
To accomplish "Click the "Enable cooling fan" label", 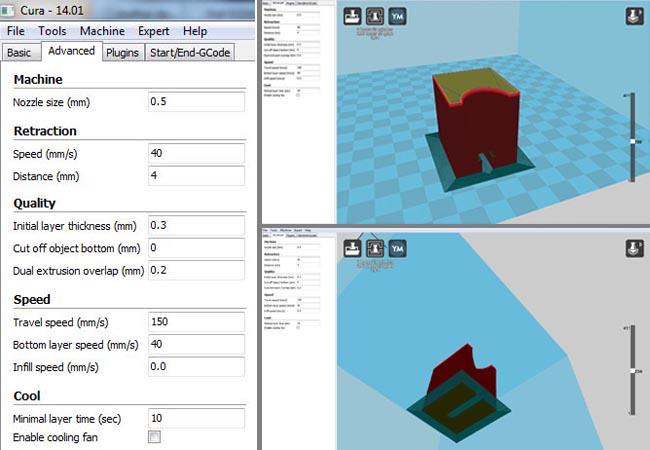I will [55, 438].
